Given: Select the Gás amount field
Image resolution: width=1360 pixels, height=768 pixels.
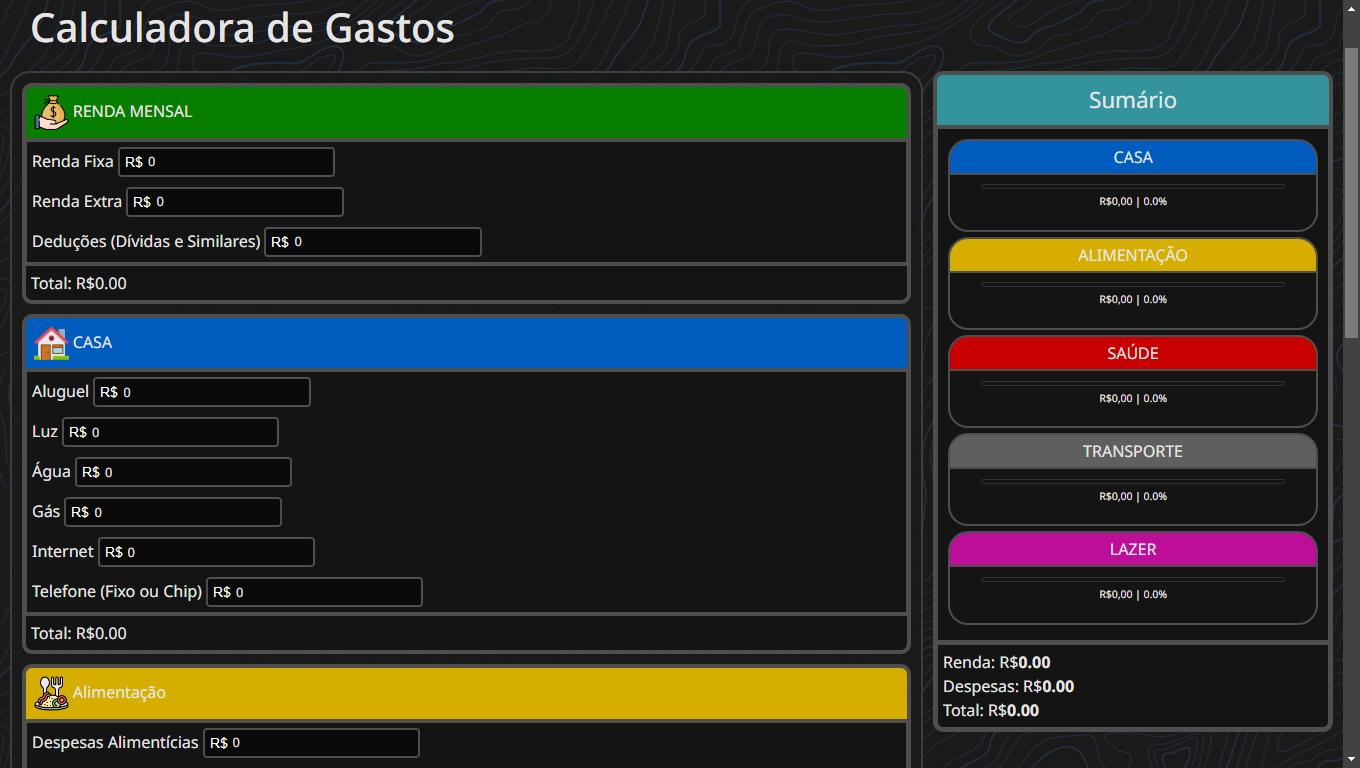Looking at the screenshot, I should tap(173, 512).
